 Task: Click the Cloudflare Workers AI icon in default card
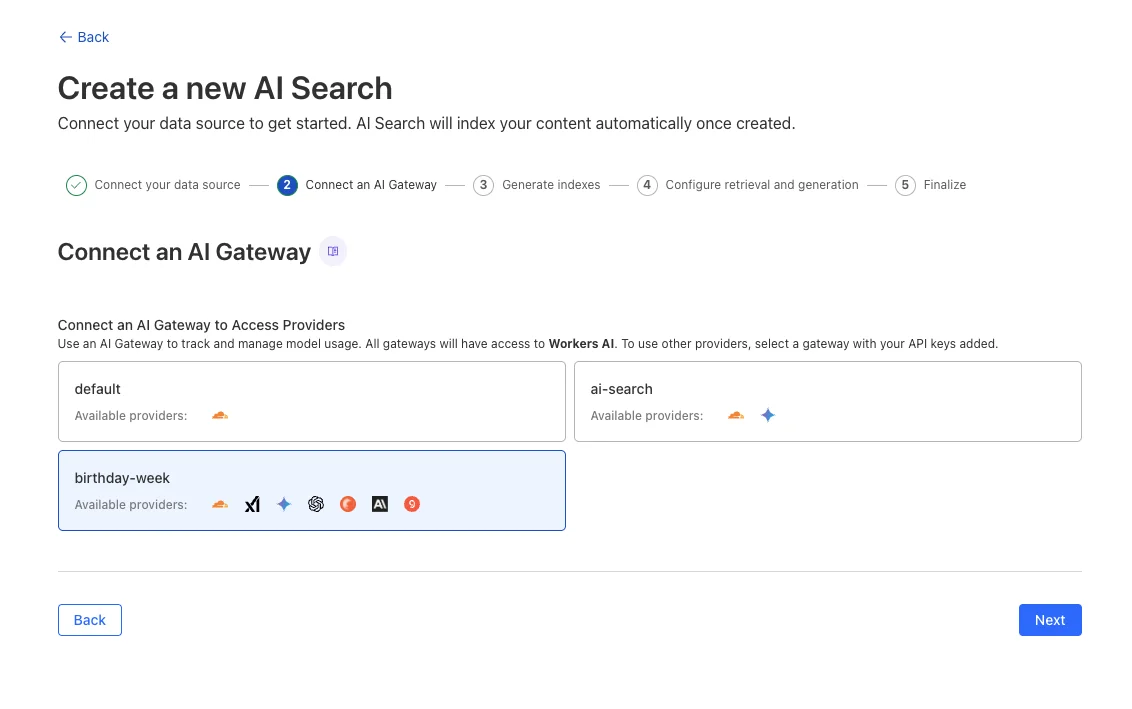(220, 415)
